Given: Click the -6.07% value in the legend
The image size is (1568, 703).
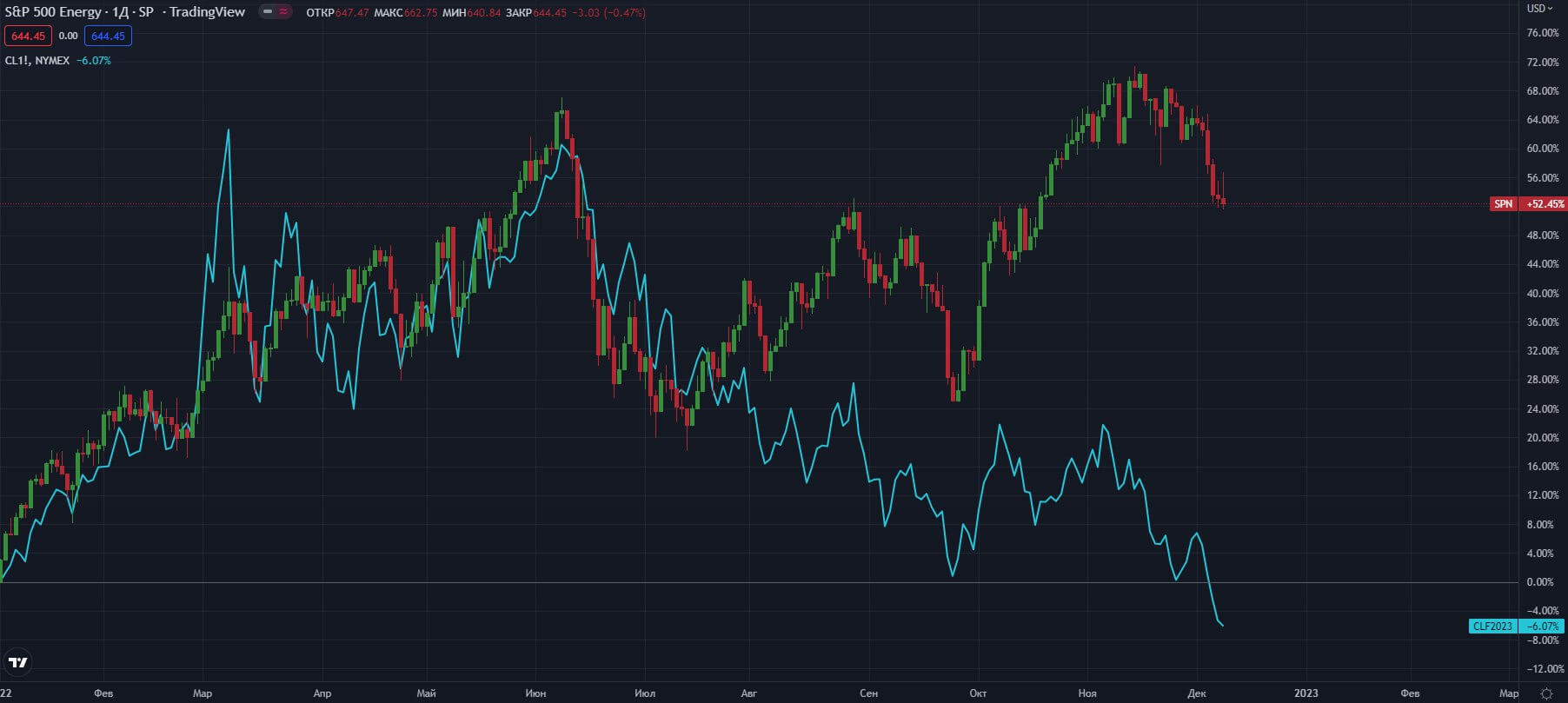Looking at the screenshot, I should pyautogui.click(x=94, y=61).
